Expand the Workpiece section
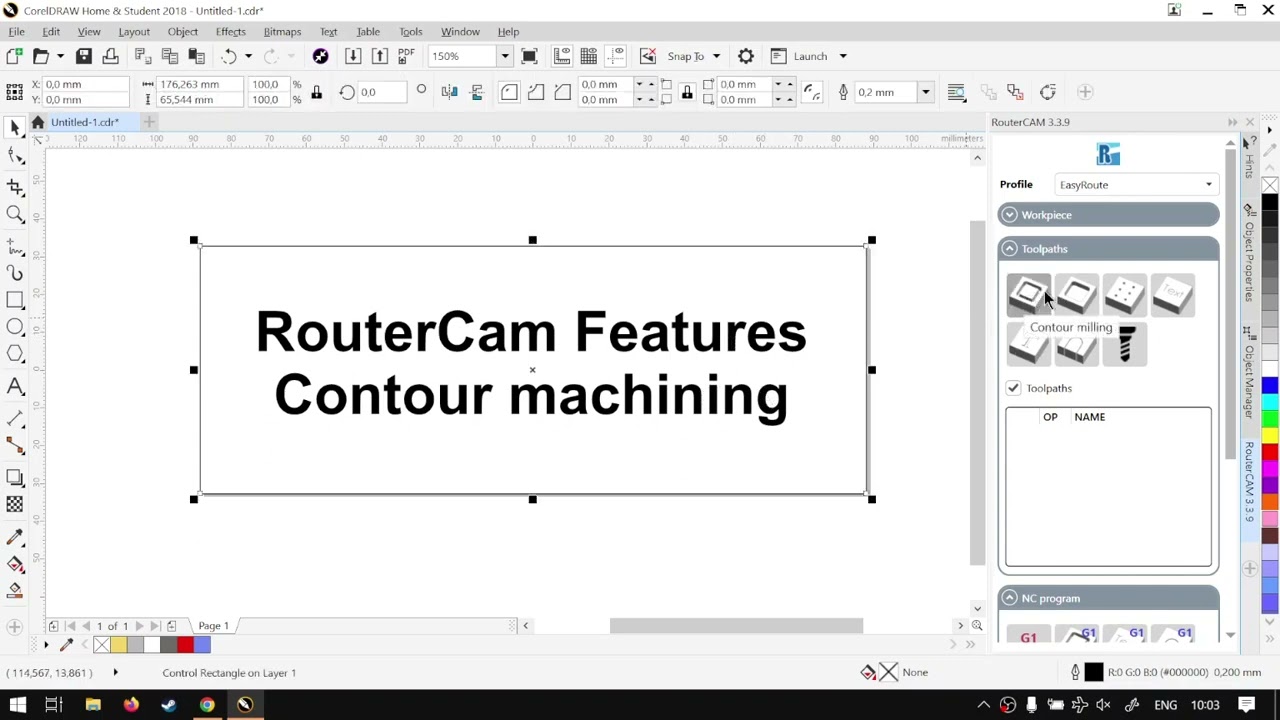This screenshot has height=720, width=1280. click(1009, 215)
